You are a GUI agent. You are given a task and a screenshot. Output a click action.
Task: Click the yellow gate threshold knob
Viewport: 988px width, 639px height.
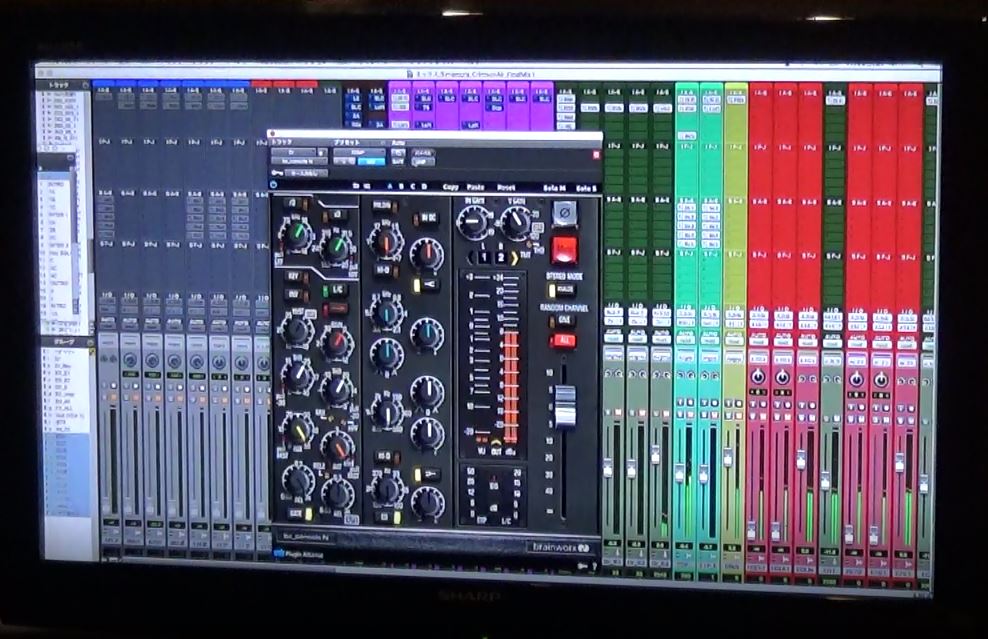click(297, 430)
